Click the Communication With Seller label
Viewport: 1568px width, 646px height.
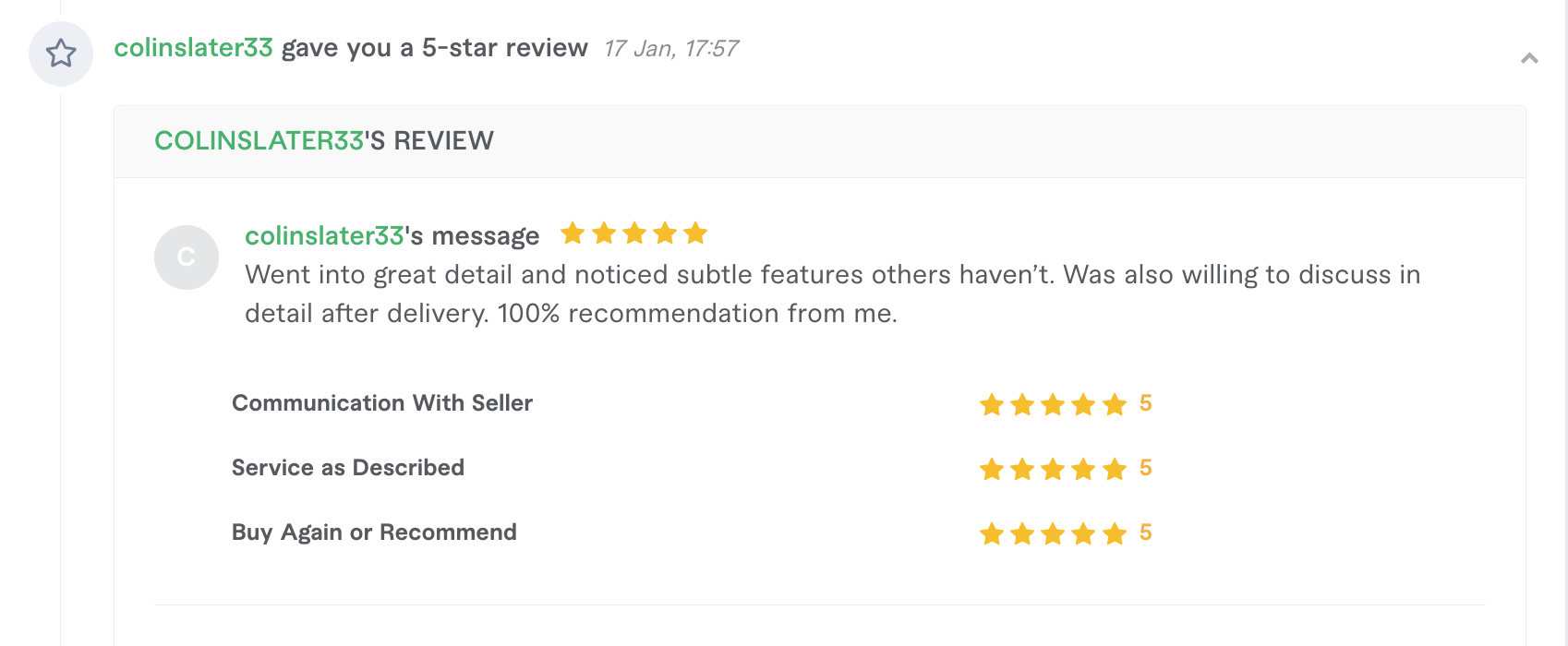pyautogui.click(x=382, y=403)
